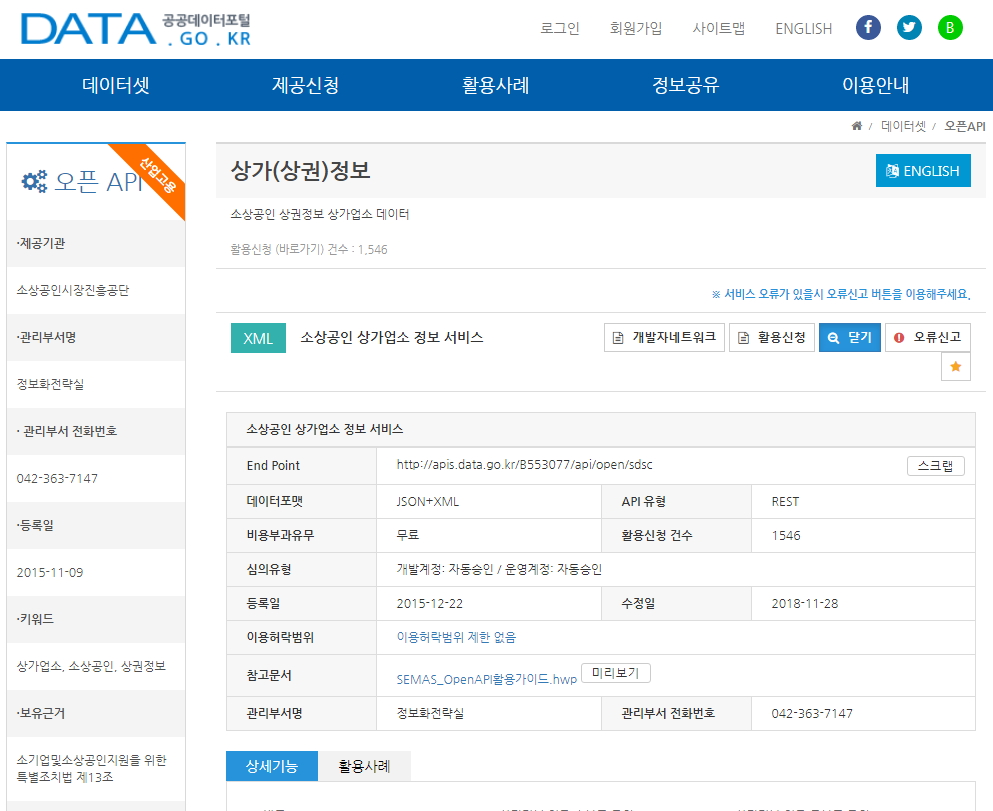
Task: Click 데이터셋 in the breadcrumb
Action: point(903,126)
